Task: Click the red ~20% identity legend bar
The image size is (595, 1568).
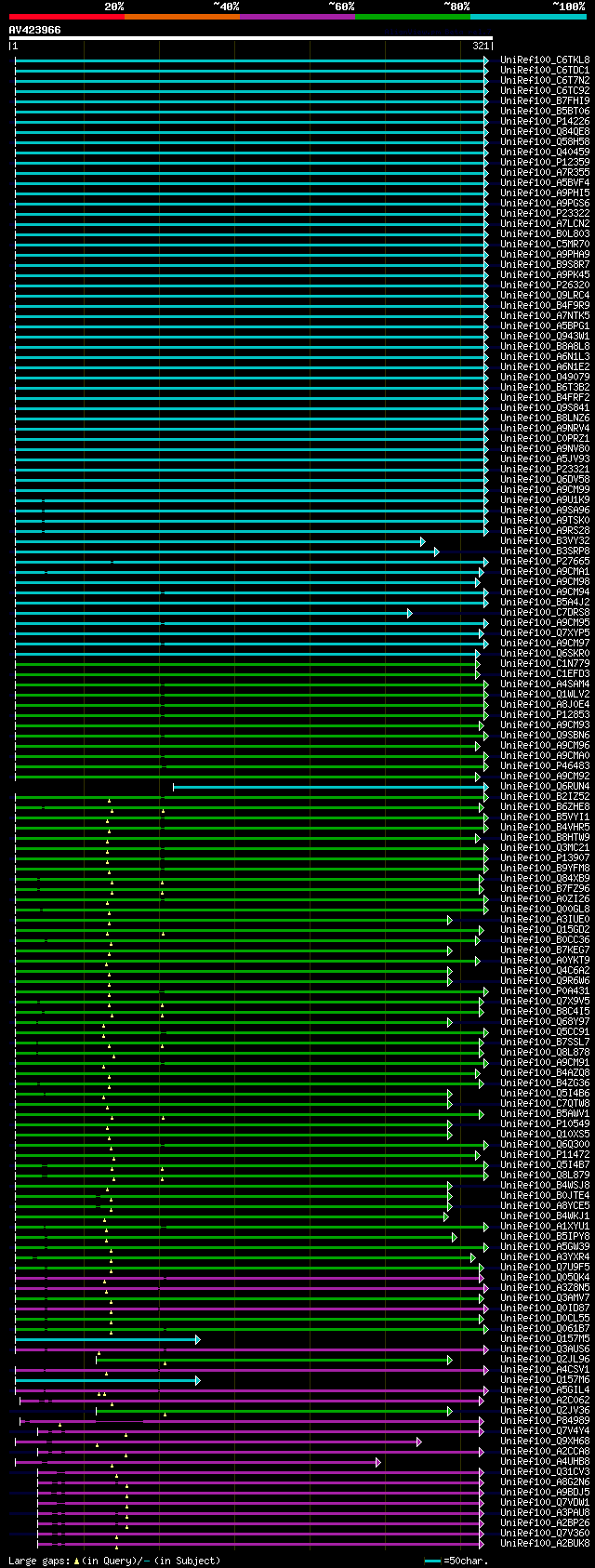Action: tap(67, 17)
